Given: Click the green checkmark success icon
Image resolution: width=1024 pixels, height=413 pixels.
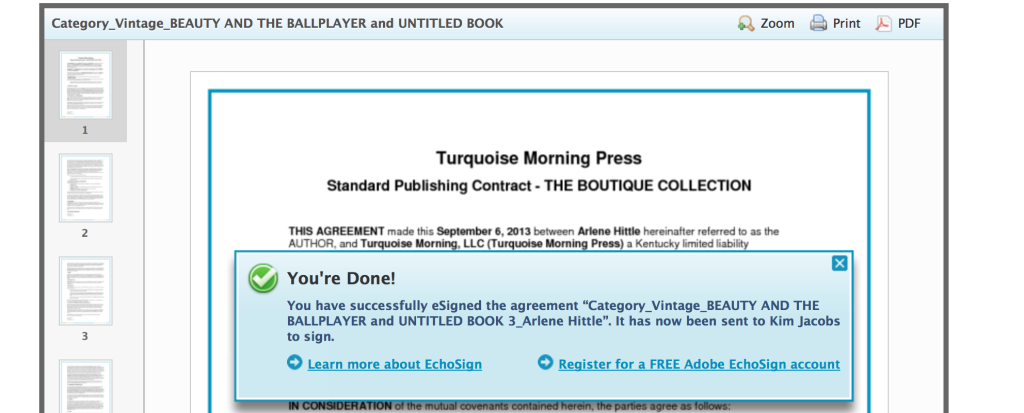Looking at the screenshot, I should click(263, 278).
